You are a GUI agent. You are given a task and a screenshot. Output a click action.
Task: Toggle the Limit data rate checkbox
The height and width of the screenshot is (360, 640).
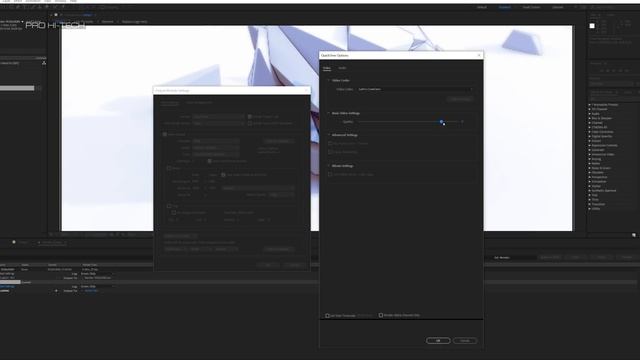(x=330, y=174)
